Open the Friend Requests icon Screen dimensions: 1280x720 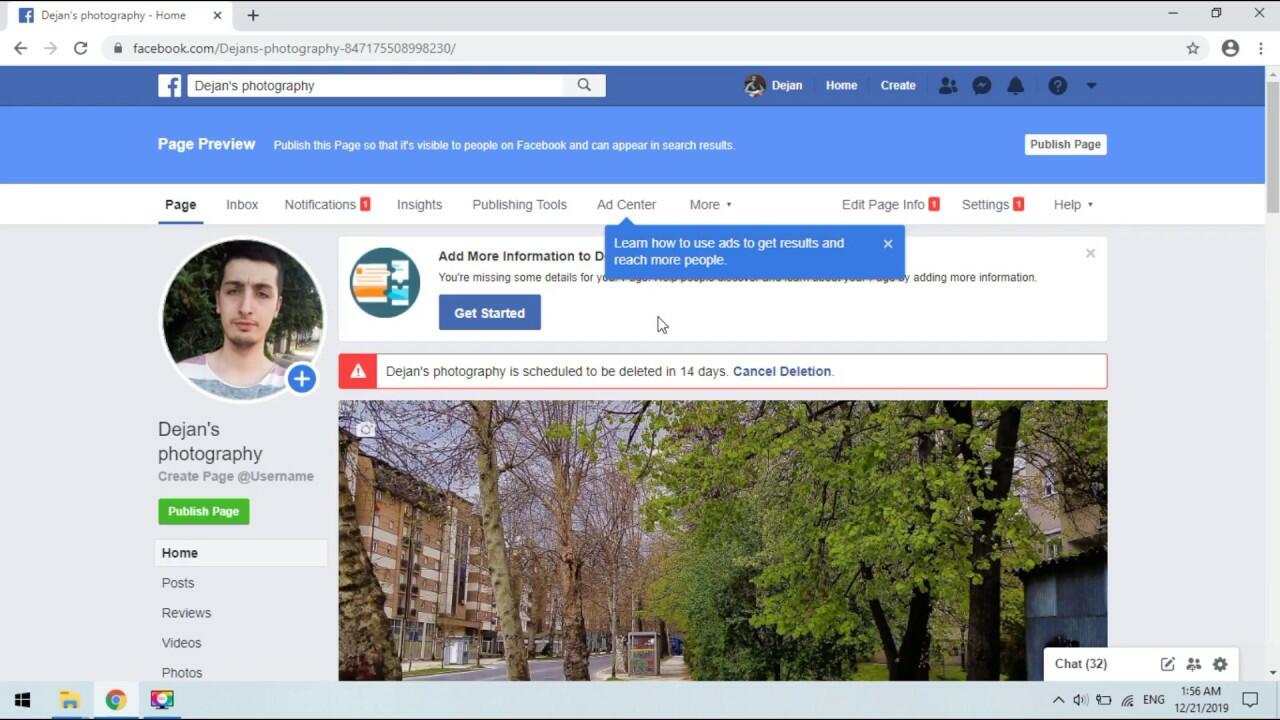tap(948, 86)
